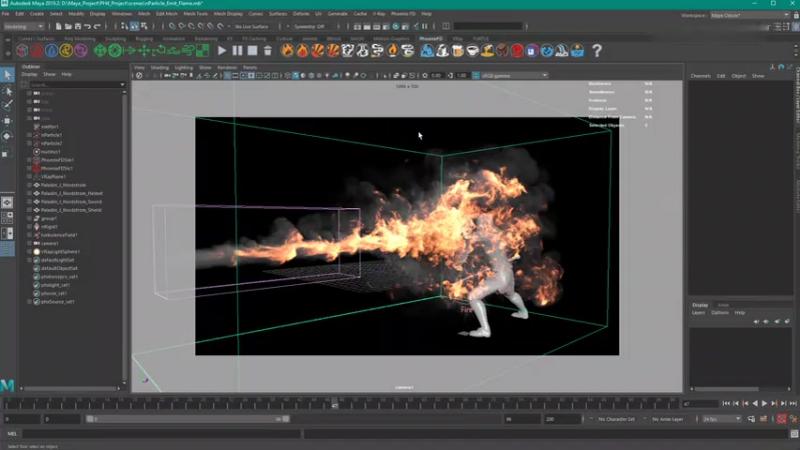Screen dimensions: 800x450
Task: Pause the simulation with the shelf pause button
Action: point(237,50)
